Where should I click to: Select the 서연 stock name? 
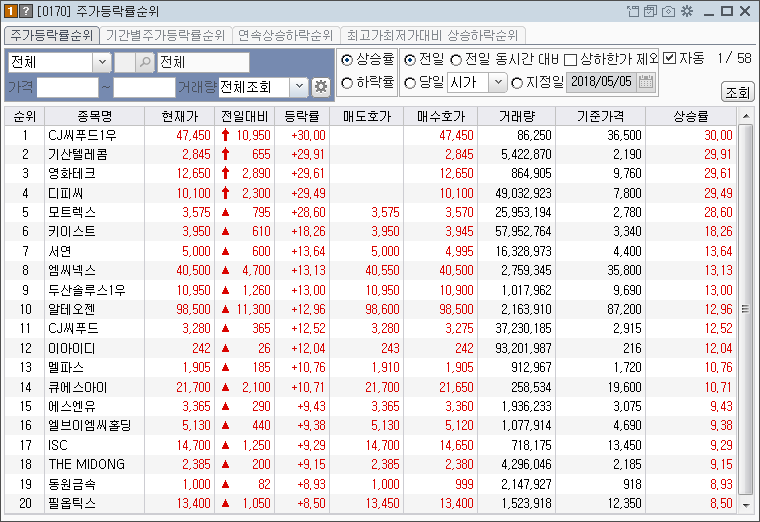pos(60,251)
